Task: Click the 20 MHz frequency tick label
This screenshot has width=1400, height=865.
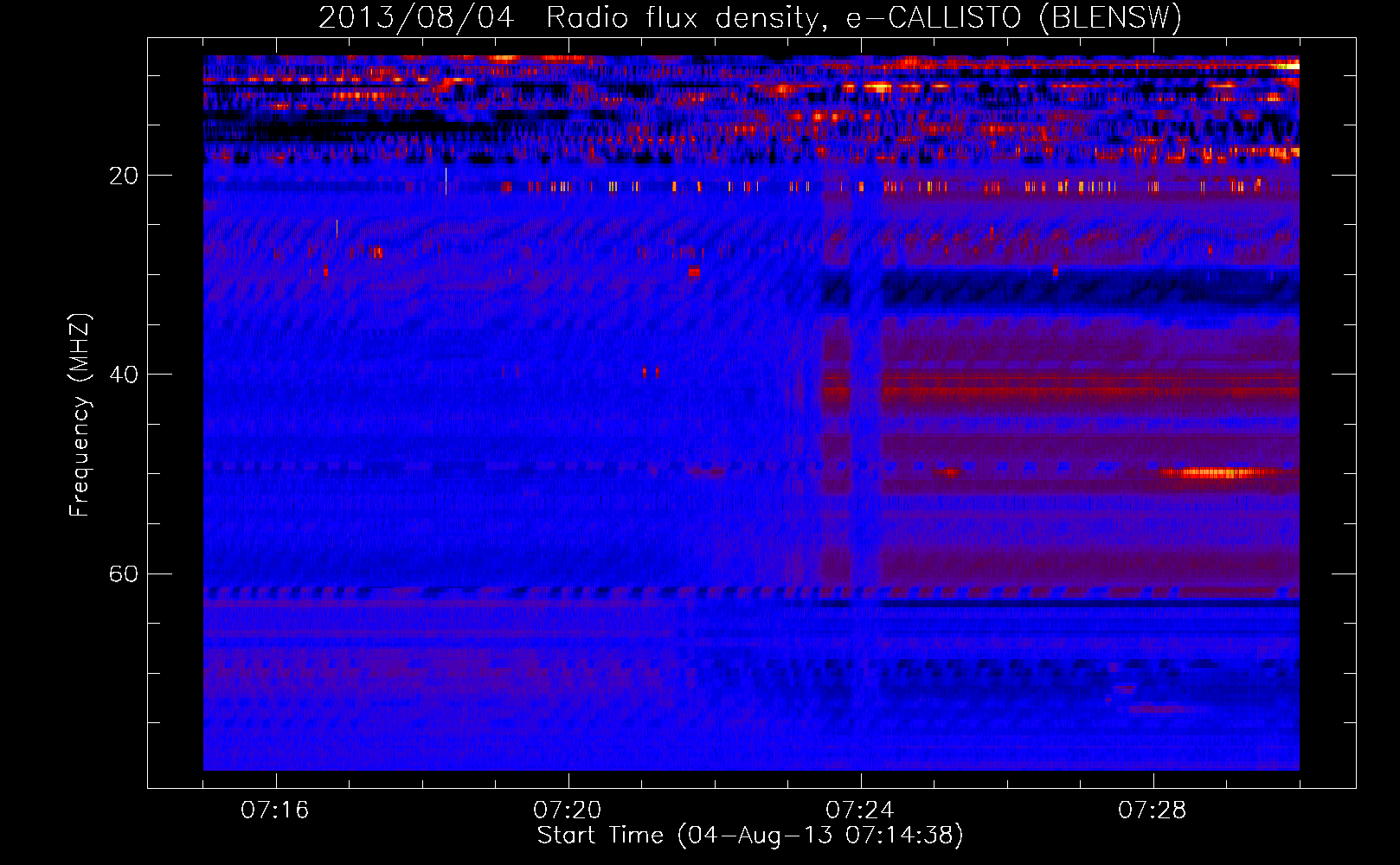Action: tap(124, 176)
